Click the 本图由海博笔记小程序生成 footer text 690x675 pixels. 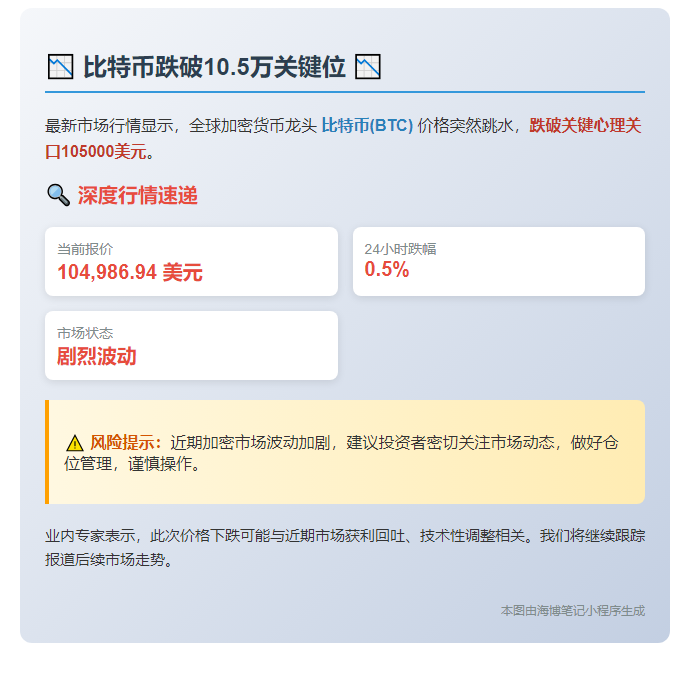[x=573, y=611]
